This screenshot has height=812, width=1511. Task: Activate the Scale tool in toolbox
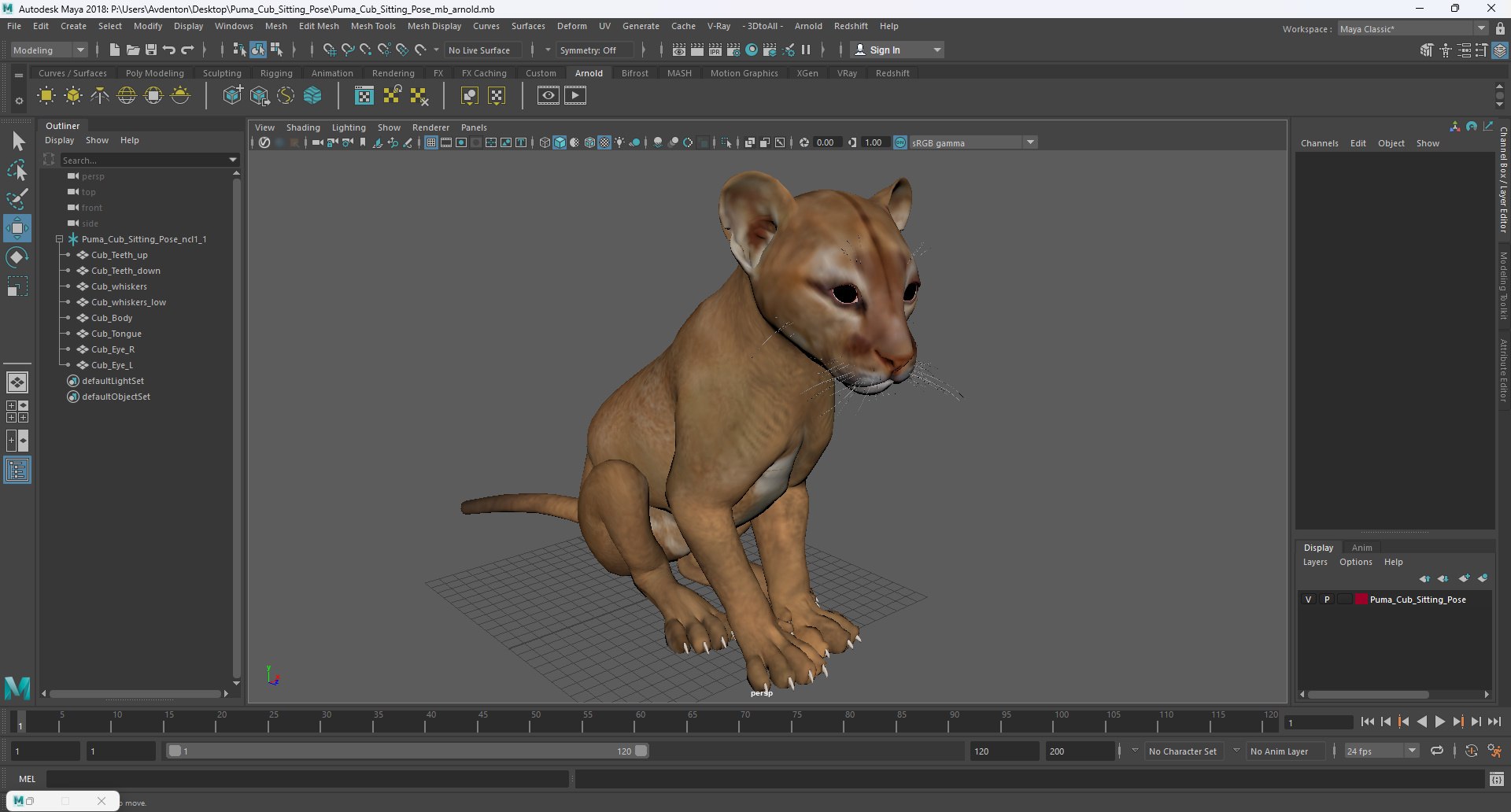click(x=17, y=286)
